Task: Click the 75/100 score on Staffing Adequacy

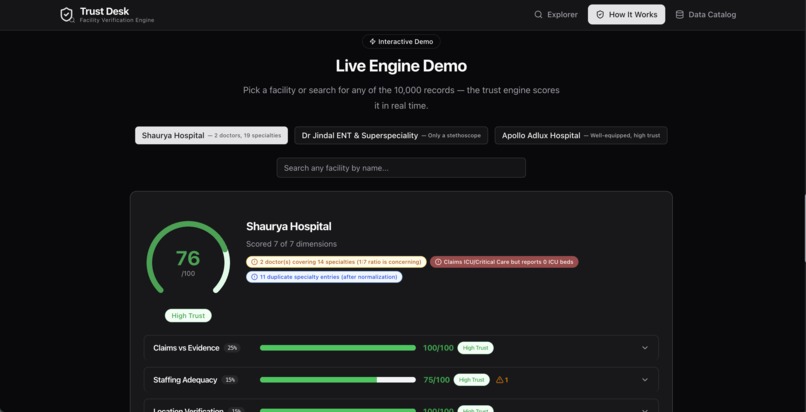Action: 436,380
